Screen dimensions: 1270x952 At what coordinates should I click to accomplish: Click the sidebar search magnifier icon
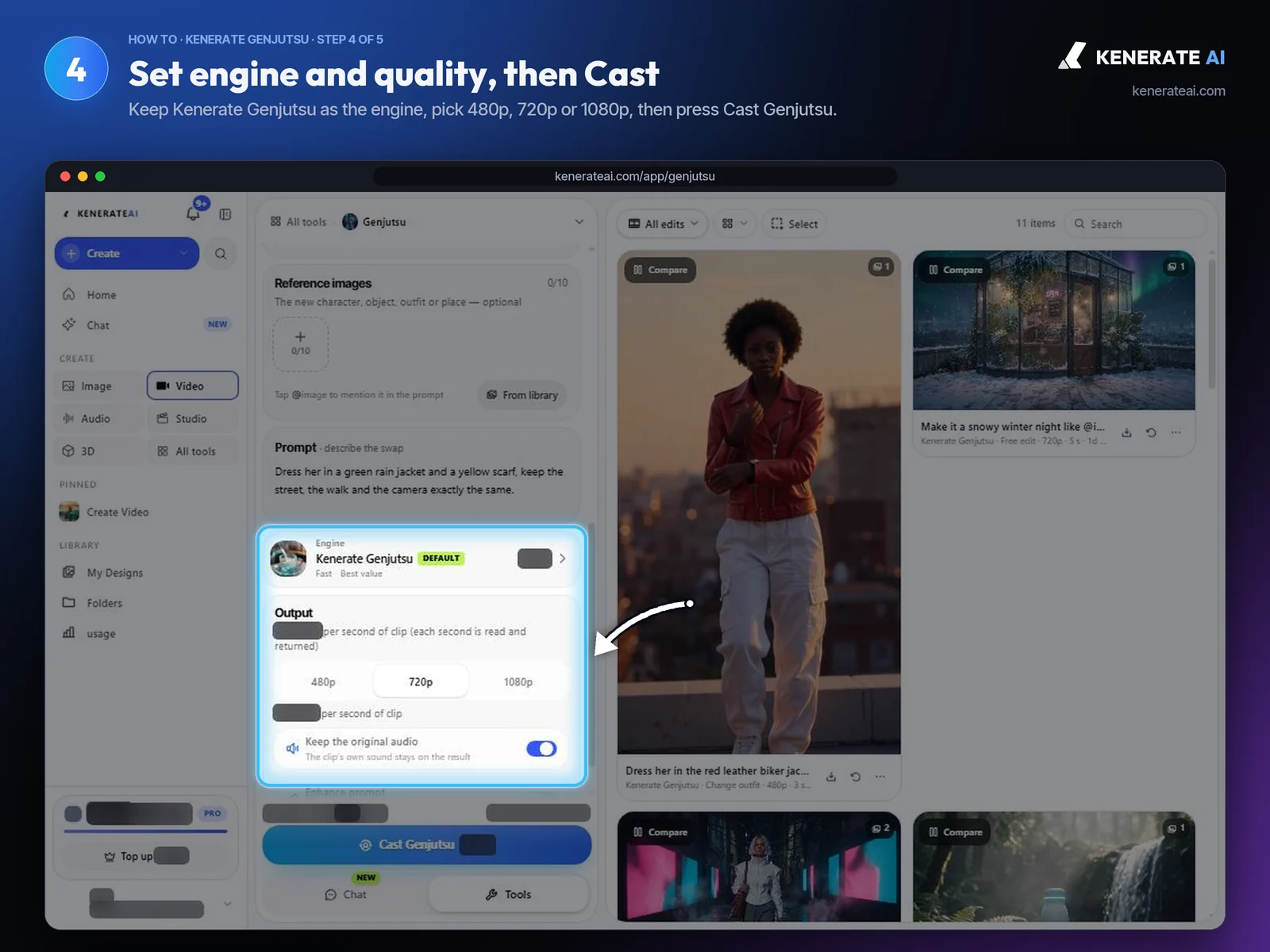[x=221, y=254]
